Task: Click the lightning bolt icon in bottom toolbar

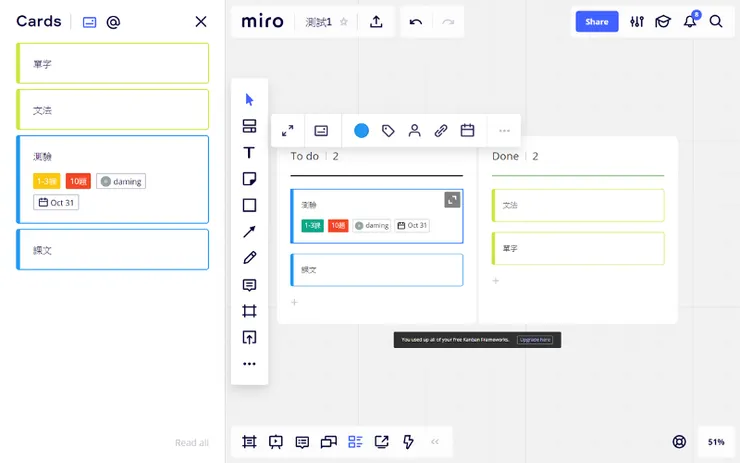Action: point(408,442)
